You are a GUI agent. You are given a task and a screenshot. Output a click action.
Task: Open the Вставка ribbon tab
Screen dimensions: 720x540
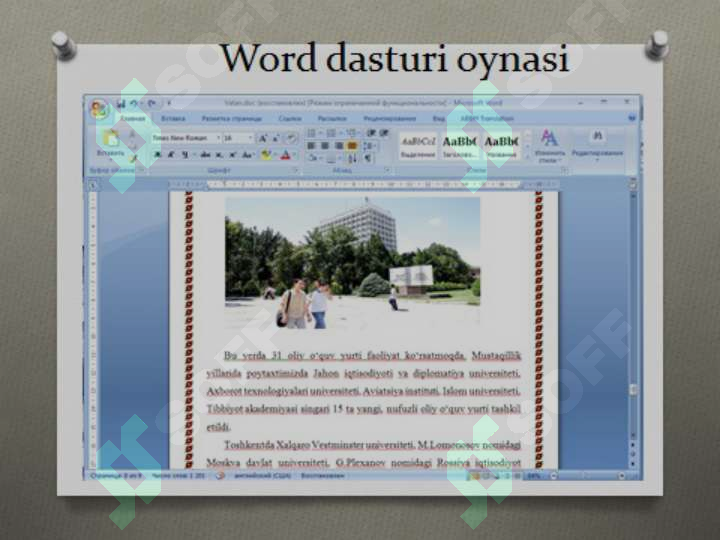[x=173, y=118]
